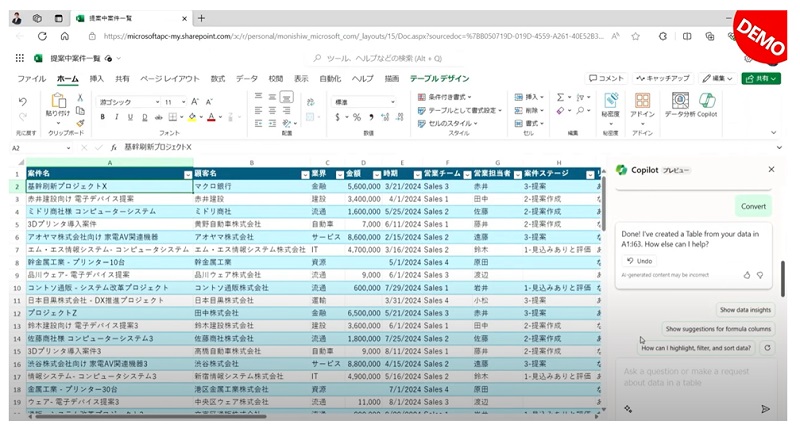This screenshot has width=800, height=430.
Task: Toggle Bottom Align in the alignment group
Action: click(287, 96)
